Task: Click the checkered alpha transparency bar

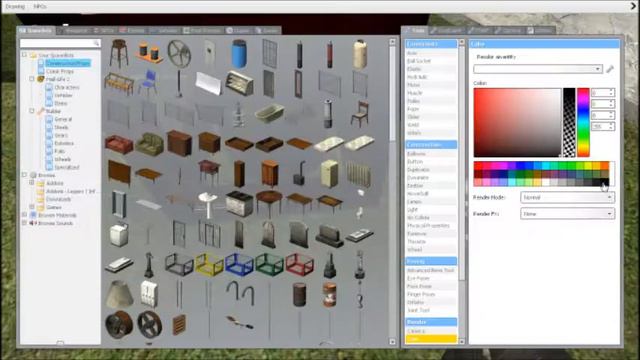Action: [x=569, y=122]
